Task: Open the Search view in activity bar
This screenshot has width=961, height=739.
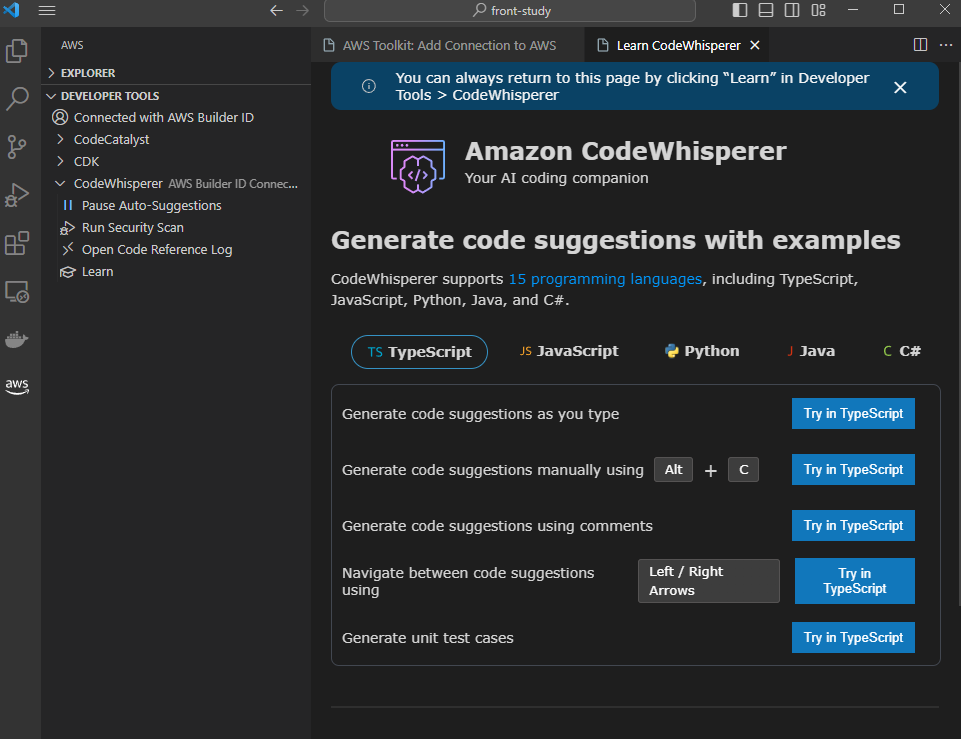Action: pos(17,99)
